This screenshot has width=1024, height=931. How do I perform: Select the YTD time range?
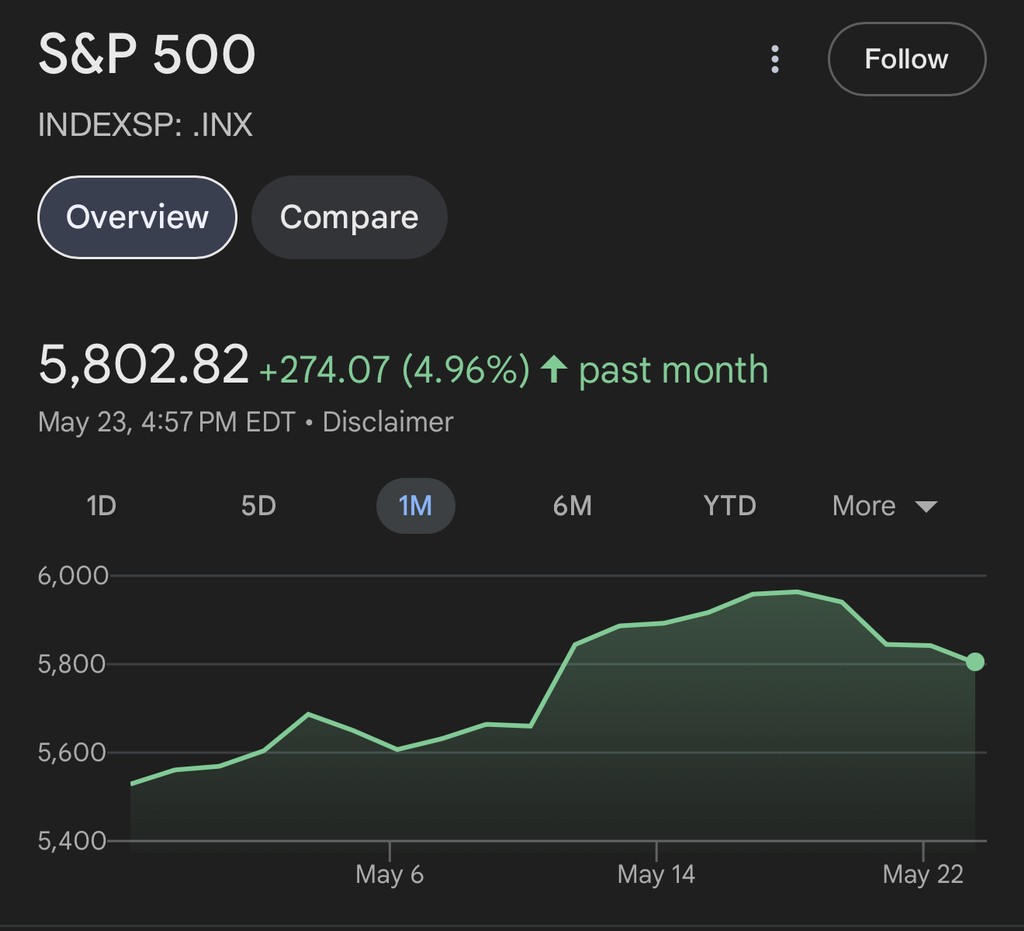click(729, 506)
